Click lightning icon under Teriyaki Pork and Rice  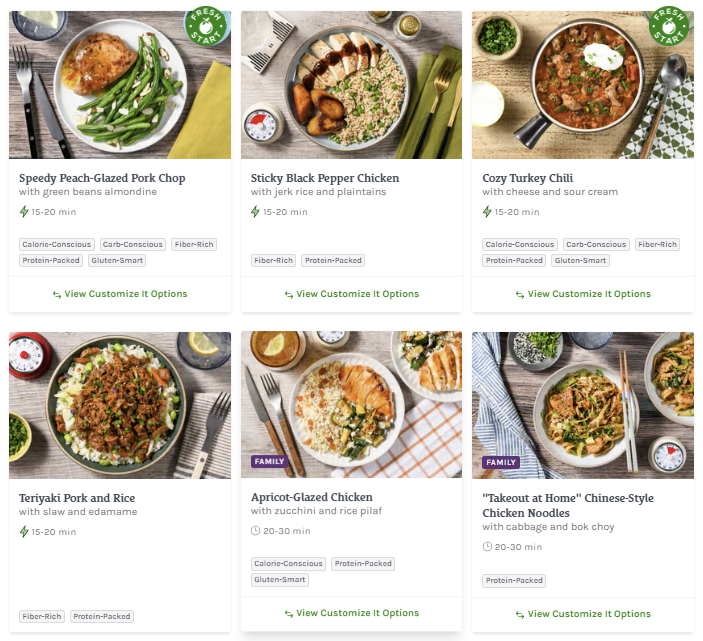[24, 532]
